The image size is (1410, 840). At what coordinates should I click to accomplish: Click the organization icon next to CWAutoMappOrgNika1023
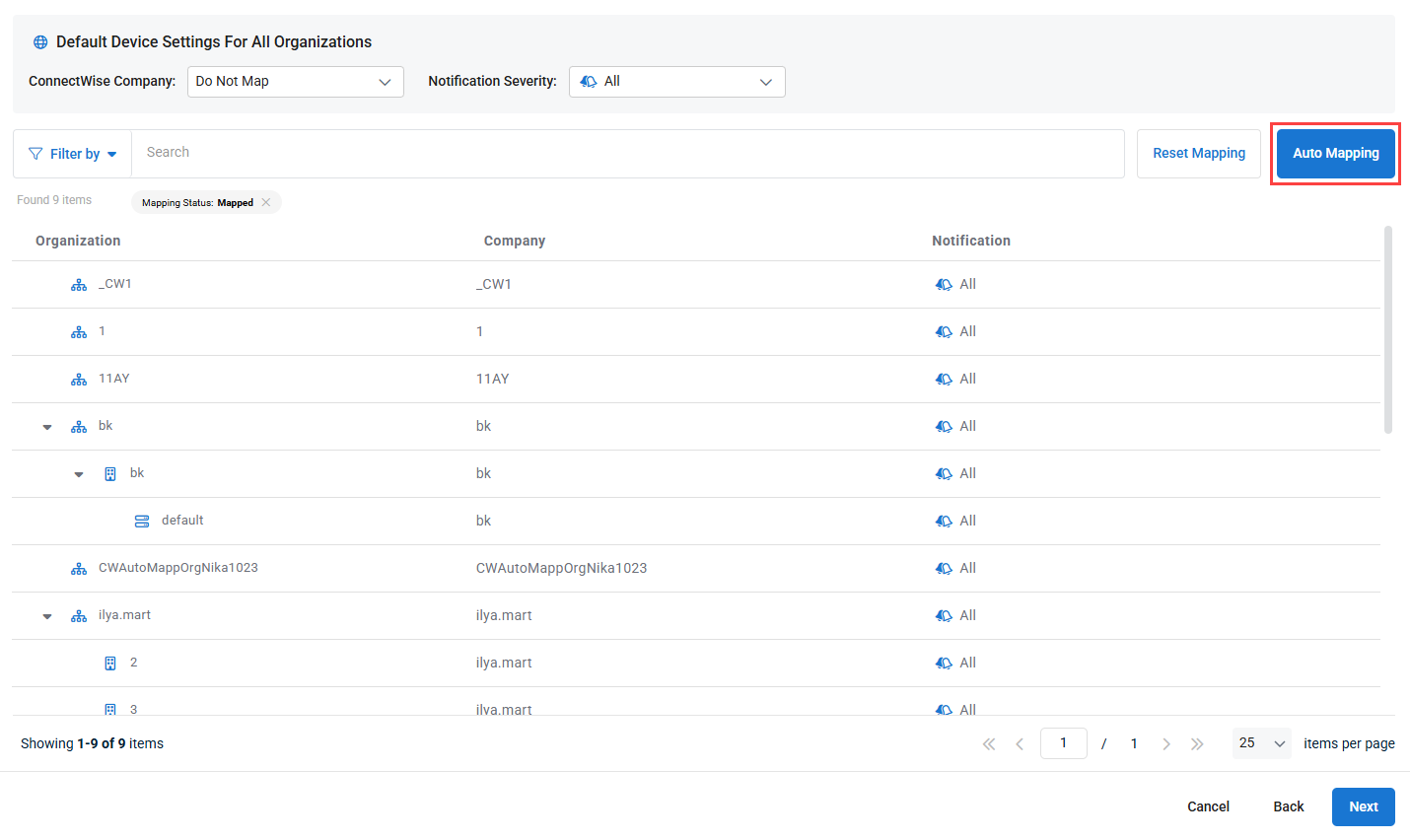[x=79, y=569]
